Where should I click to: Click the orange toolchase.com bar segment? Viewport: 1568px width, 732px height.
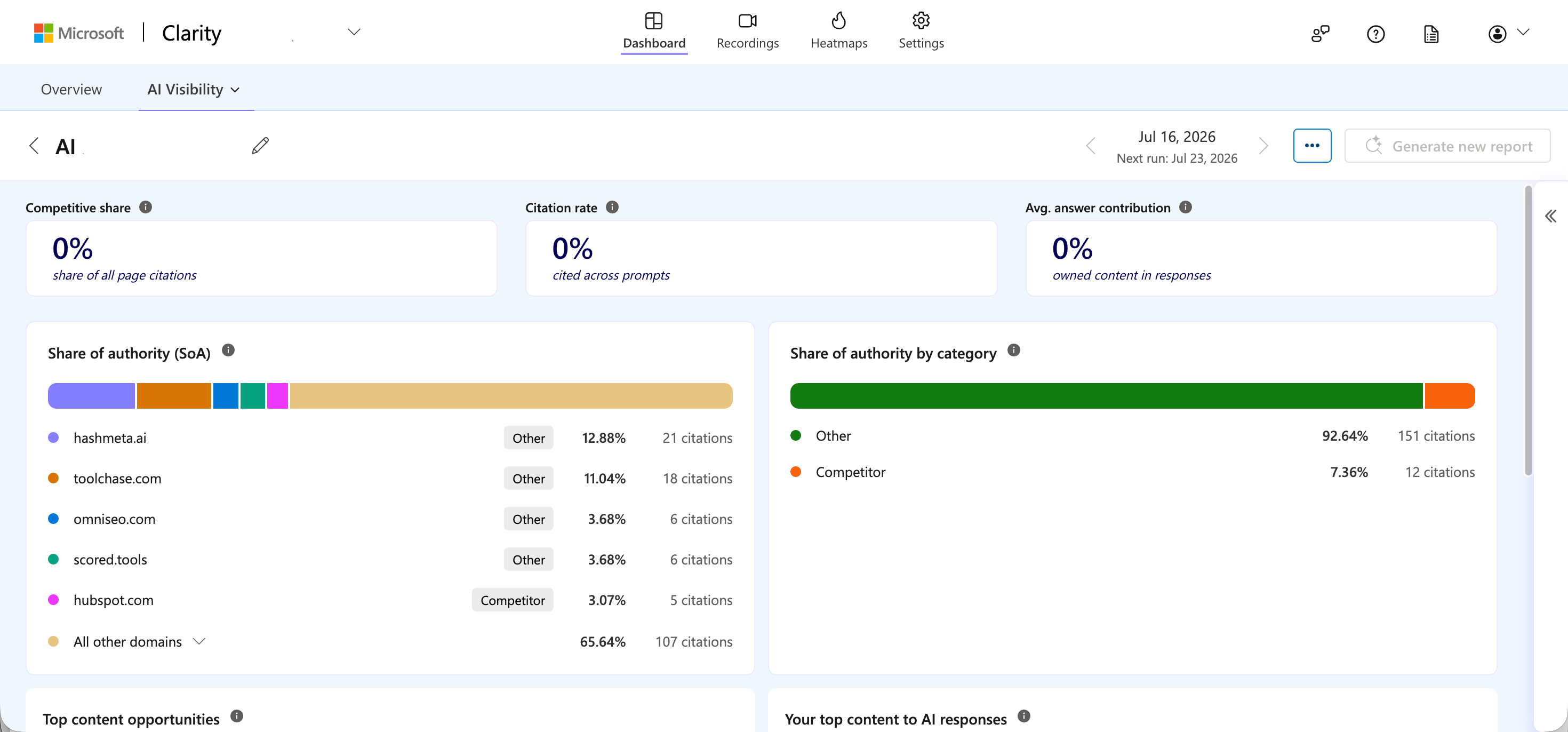(173, 396)
